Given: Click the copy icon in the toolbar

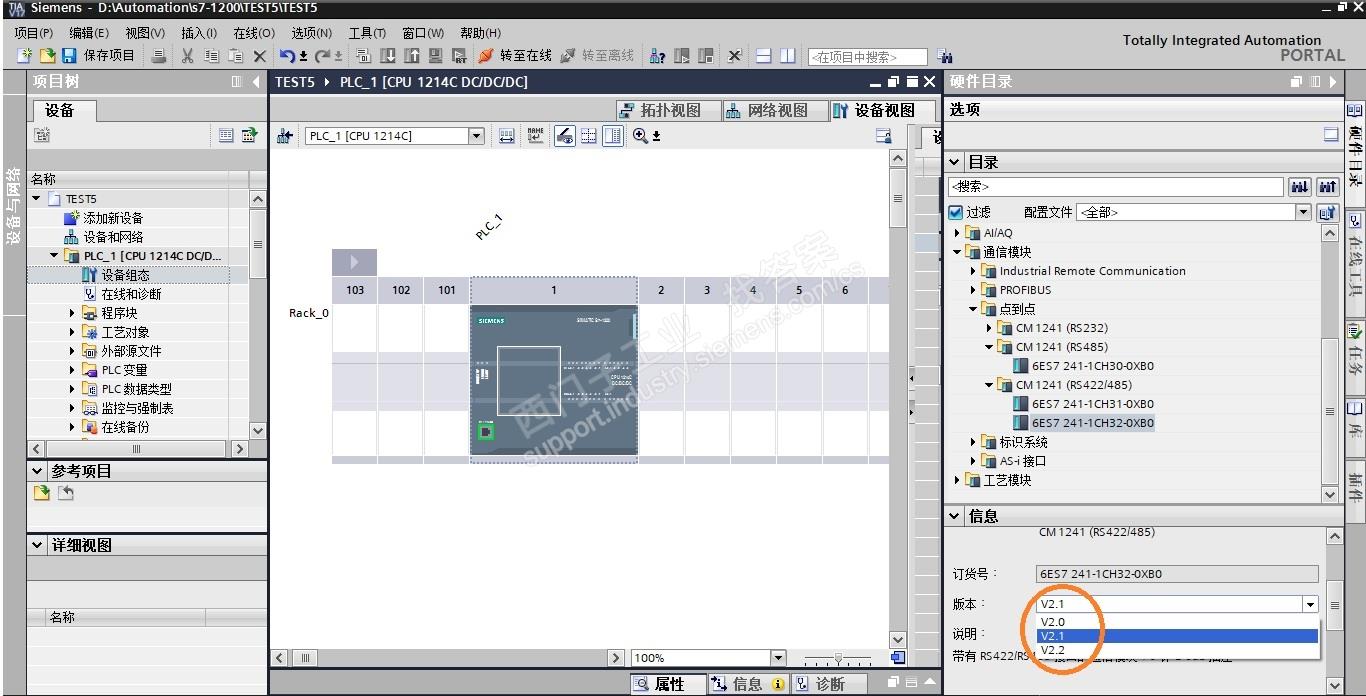Looking at the screenshot, I should [211, 56].
